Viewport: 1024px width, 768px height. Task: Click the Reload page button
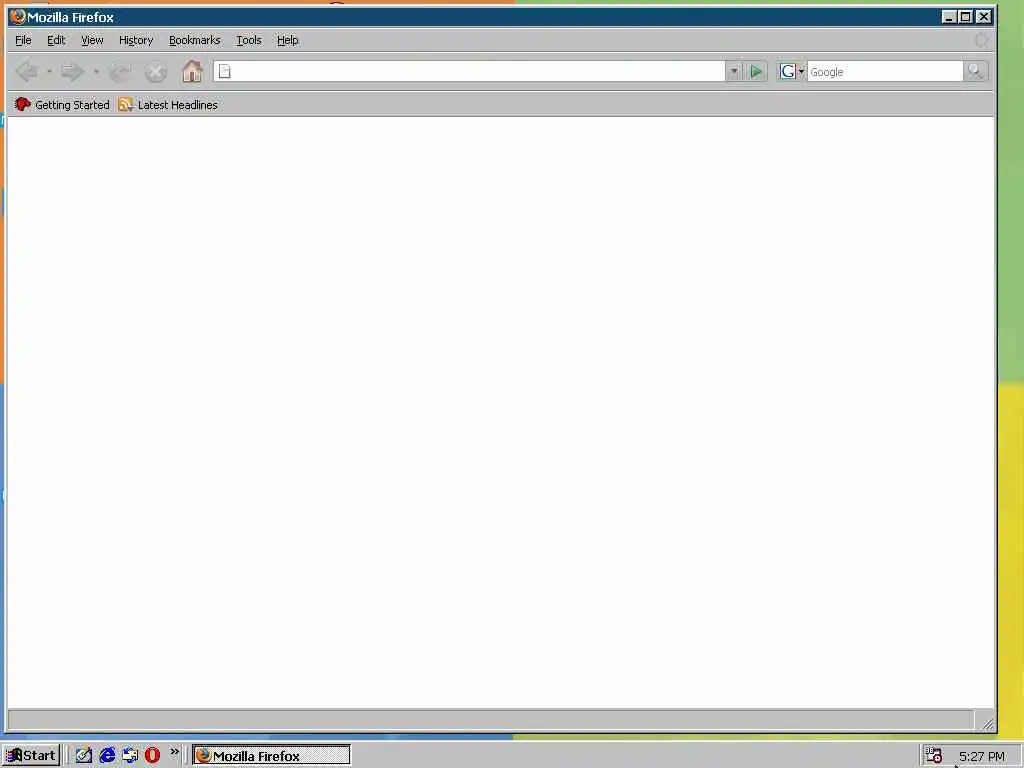click(120, 71)
